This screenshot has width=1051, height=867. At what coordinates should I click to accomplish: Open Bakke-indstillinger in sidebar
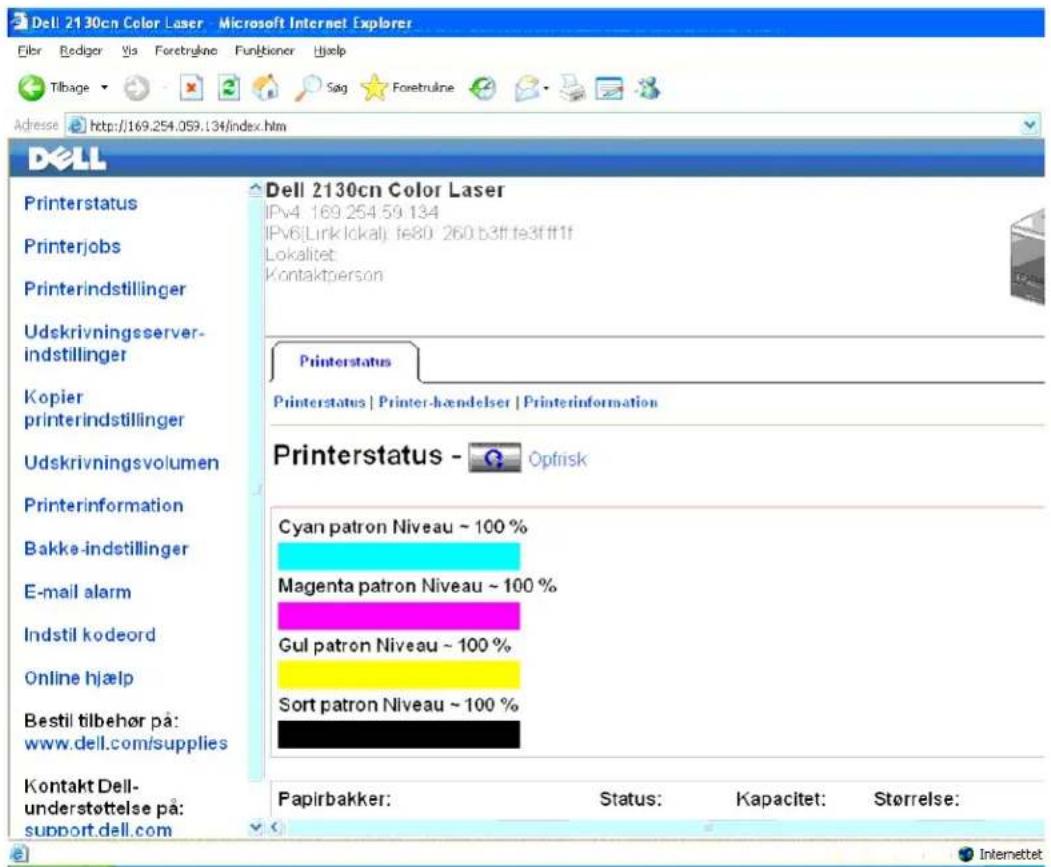tap(106, 548)
